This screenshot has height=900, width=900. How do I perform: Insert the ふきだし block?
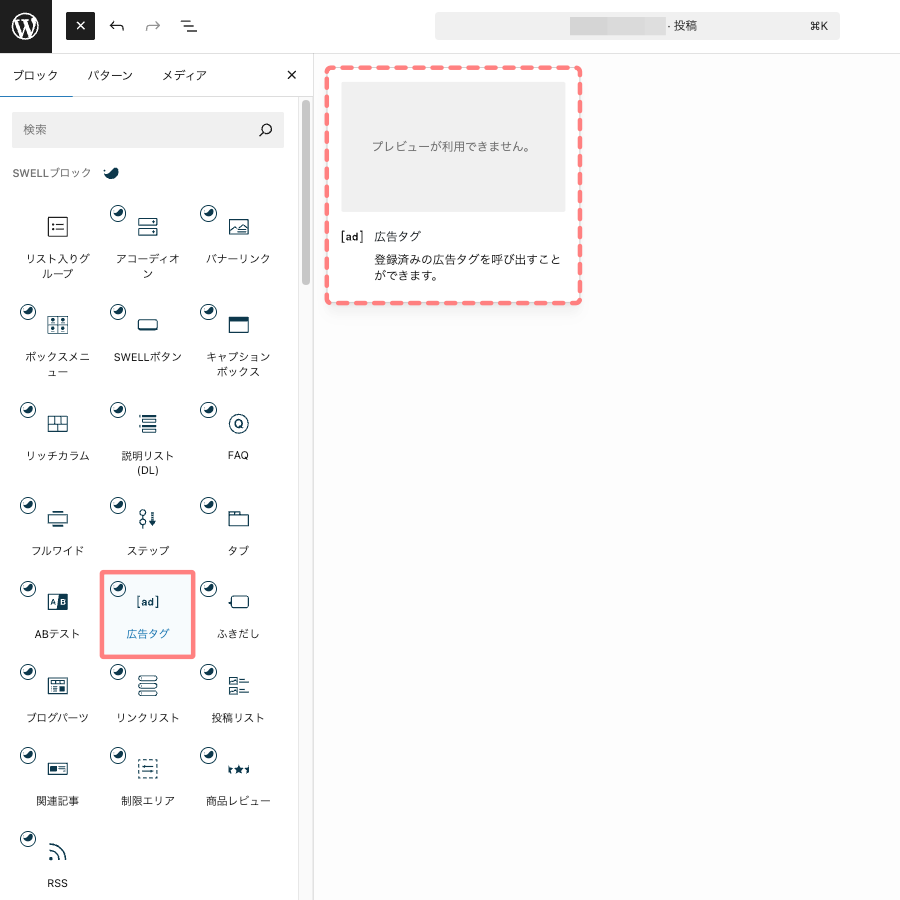[238, 613]
